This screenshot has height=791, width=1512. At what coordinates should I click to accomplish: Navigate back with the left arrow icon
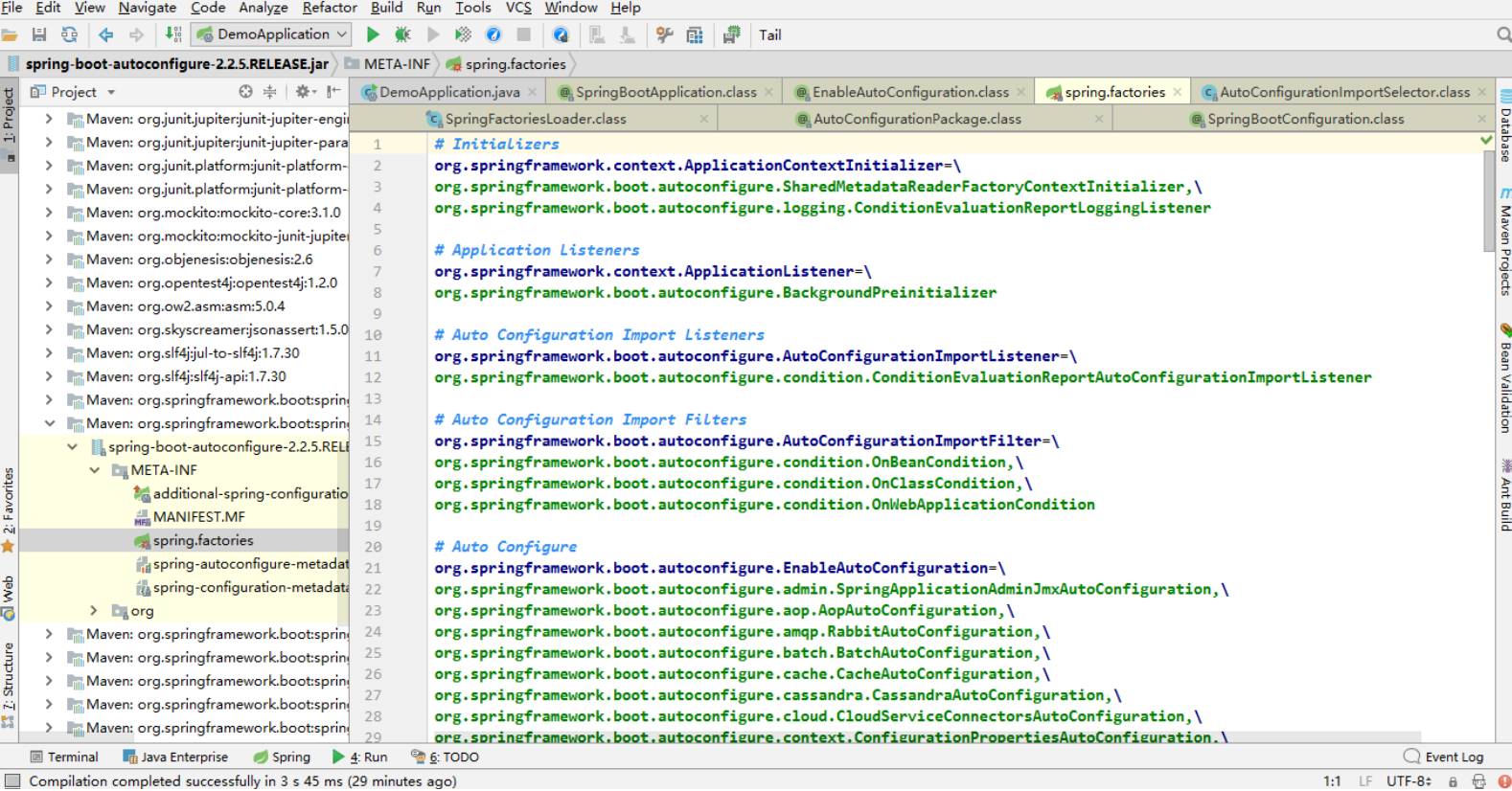(105, 34)
